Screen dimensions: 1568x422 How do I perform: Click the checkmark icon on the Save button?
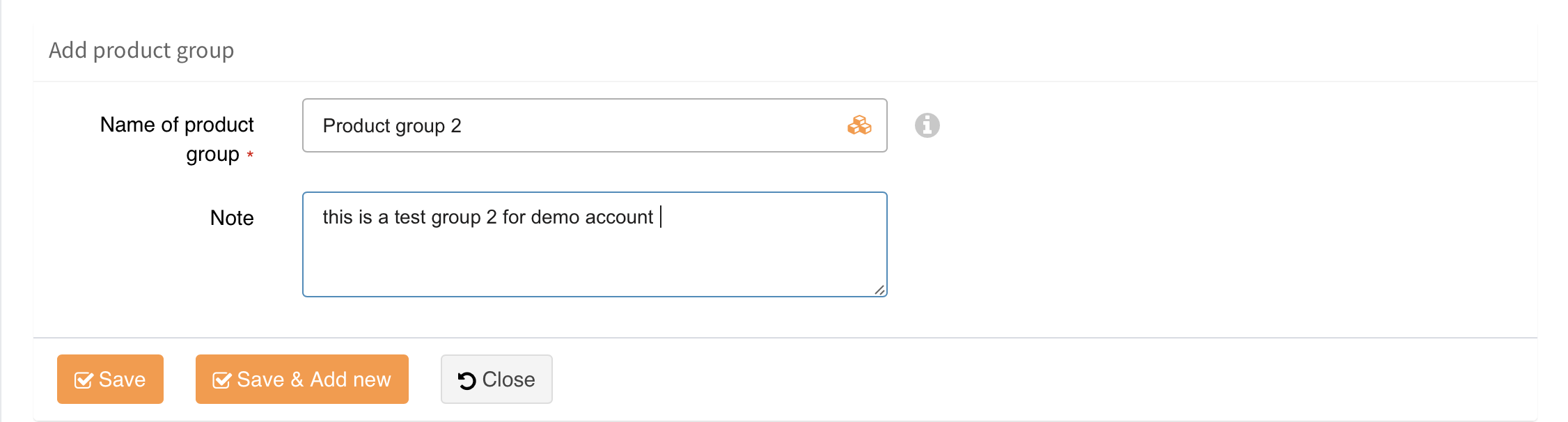[x=84, y=380]
